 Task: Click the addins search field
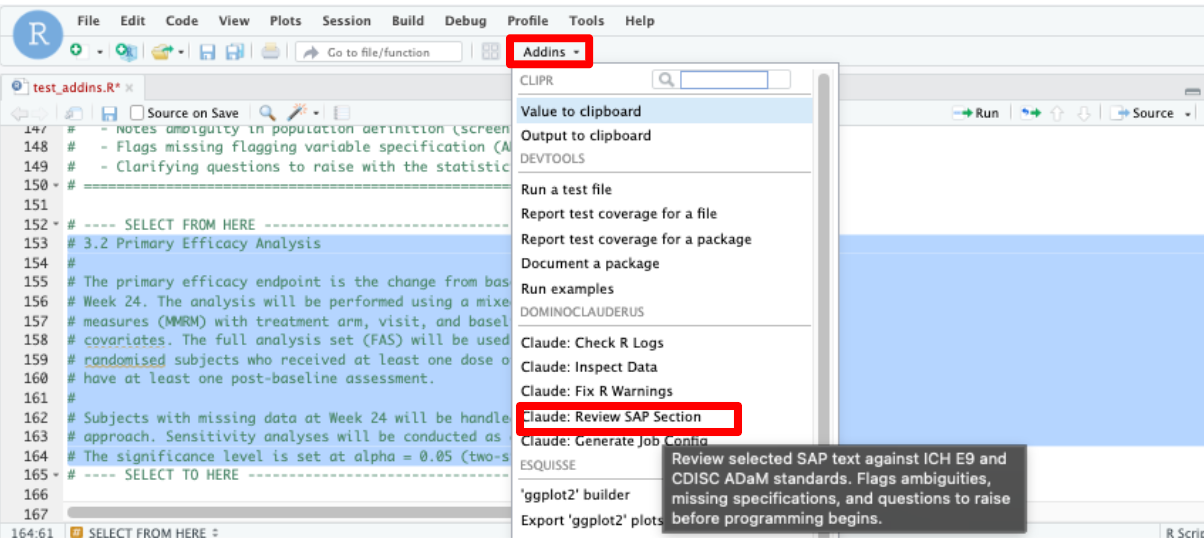723,79
